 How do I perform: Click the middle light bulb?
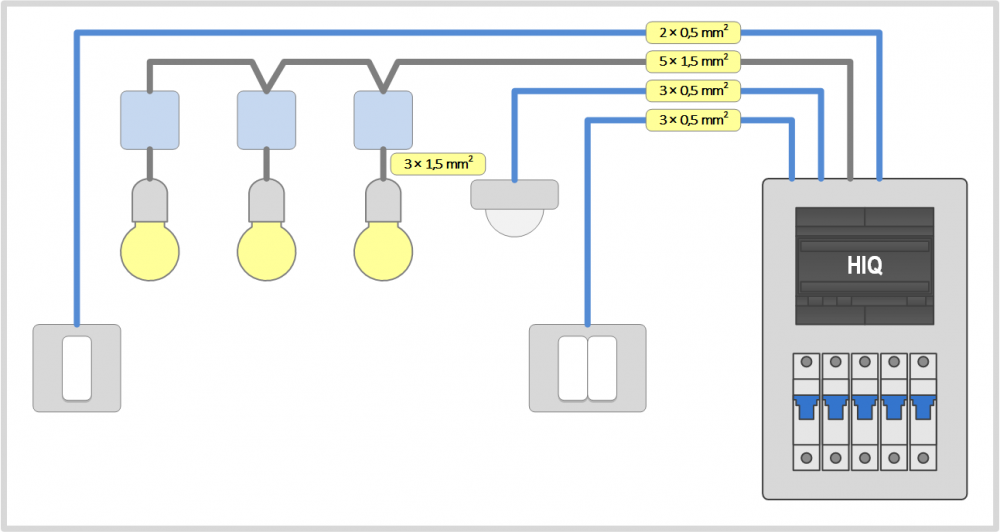click(267, 230)
